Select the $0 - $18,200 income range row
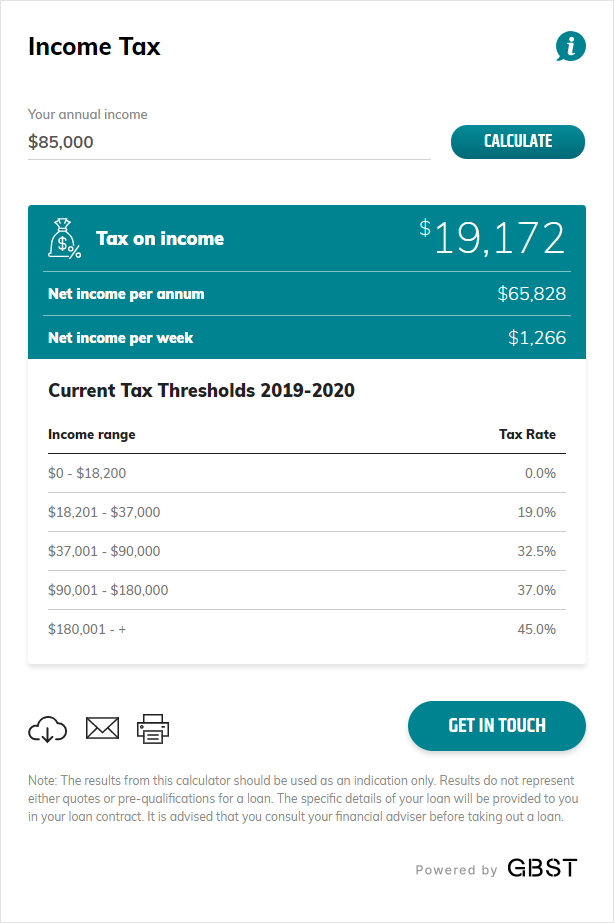The height and width of the screenshot is (923, 614). pyautogui.click(x=307, y=473)
